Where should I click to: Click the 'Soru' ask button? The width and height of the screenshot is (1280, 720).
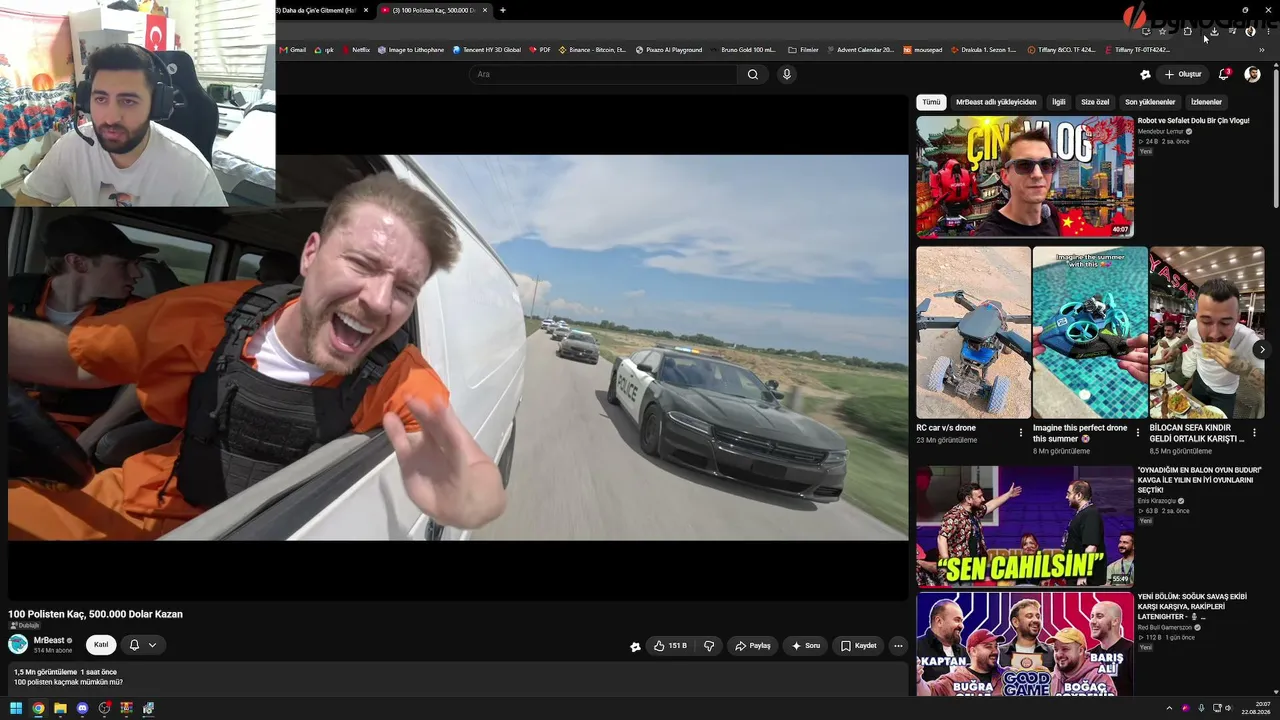pyautogui.click(x=806, y=646)
